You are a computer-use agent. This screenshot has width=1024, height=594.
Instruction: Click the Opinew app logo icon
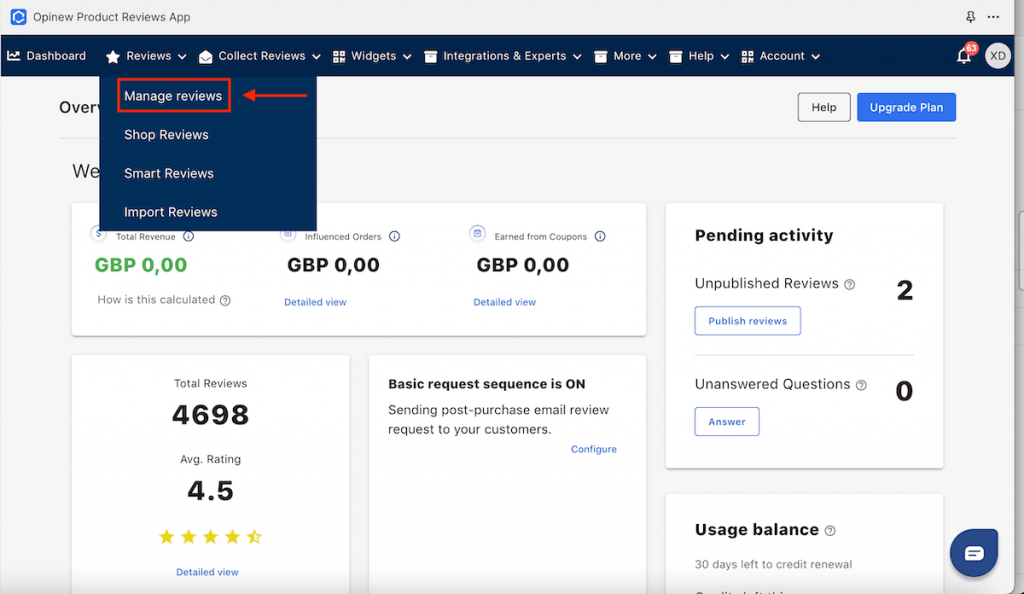pos(18,17)
